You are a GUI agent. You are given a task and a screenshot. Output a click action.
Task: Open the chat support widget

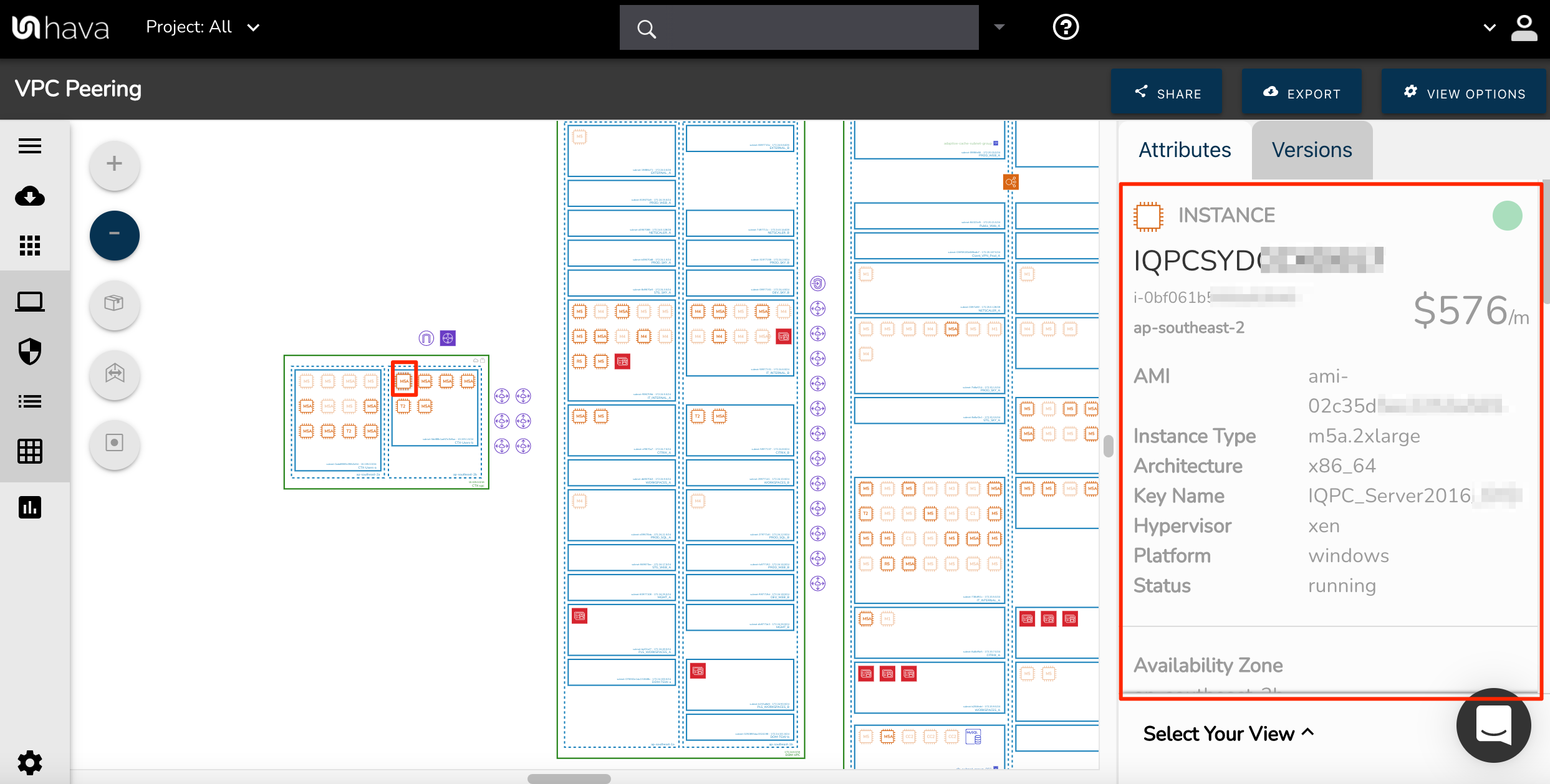[x=1493, y=725]
